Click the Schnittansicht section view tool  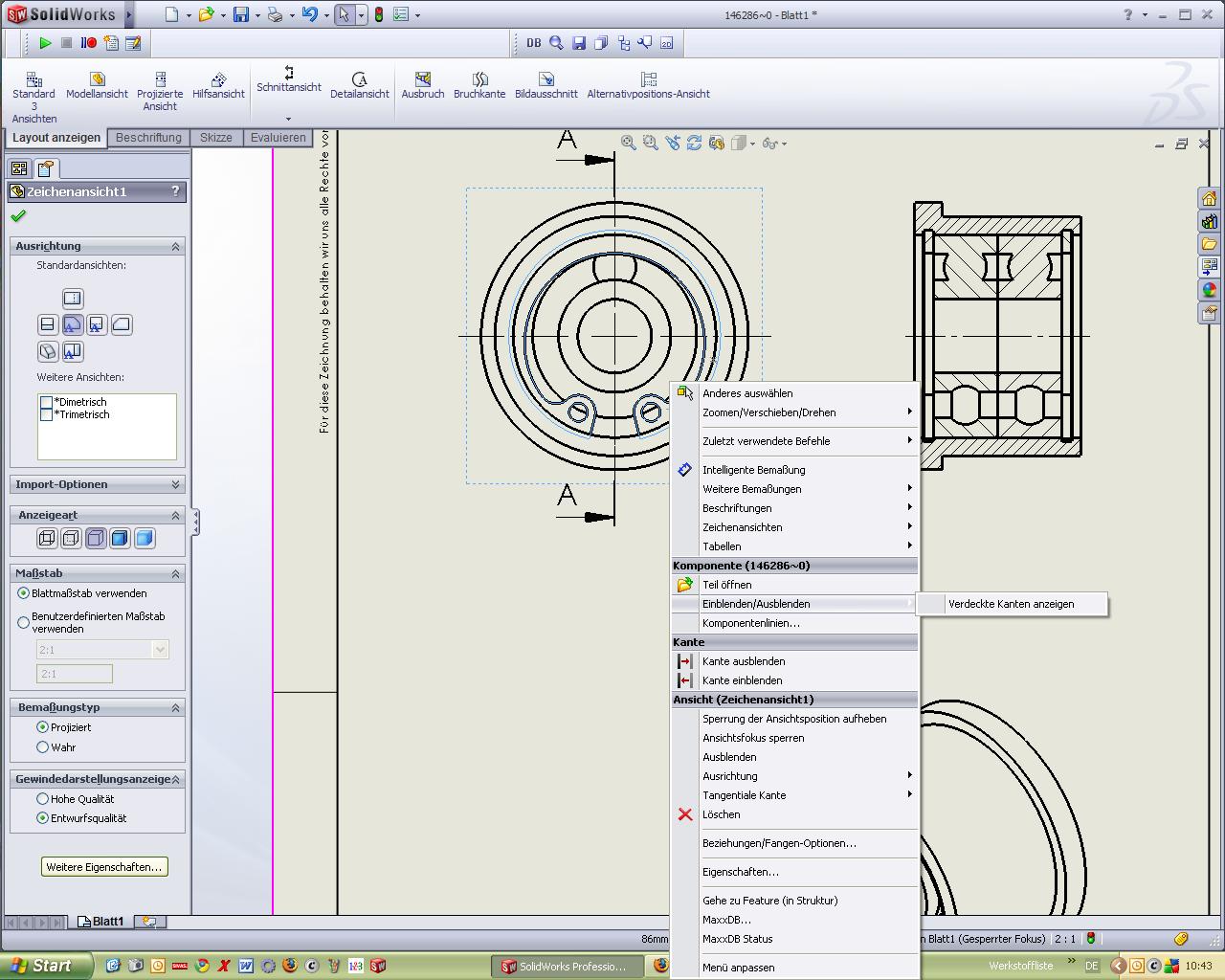tap(289, 78)
